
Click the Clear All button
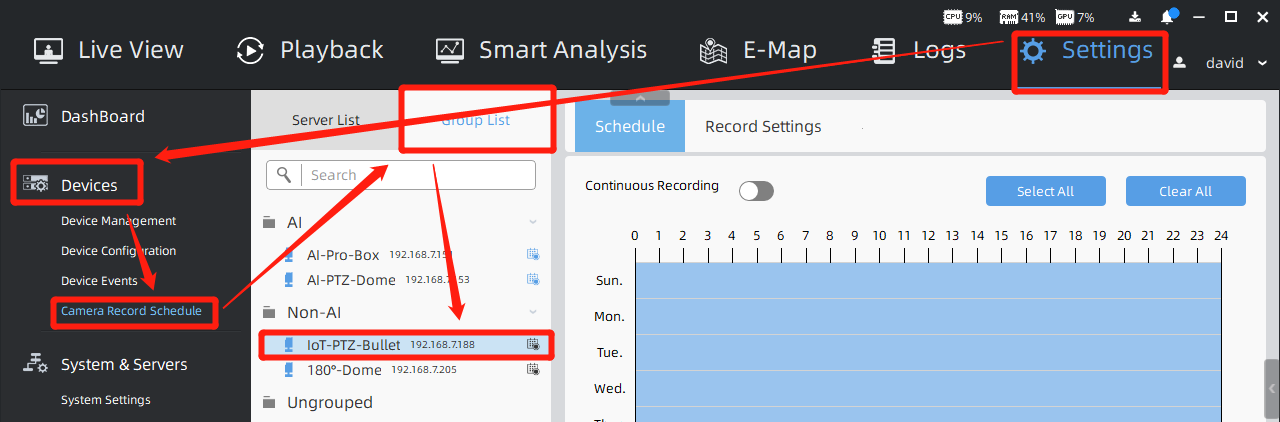click(x=1185, y=191)
